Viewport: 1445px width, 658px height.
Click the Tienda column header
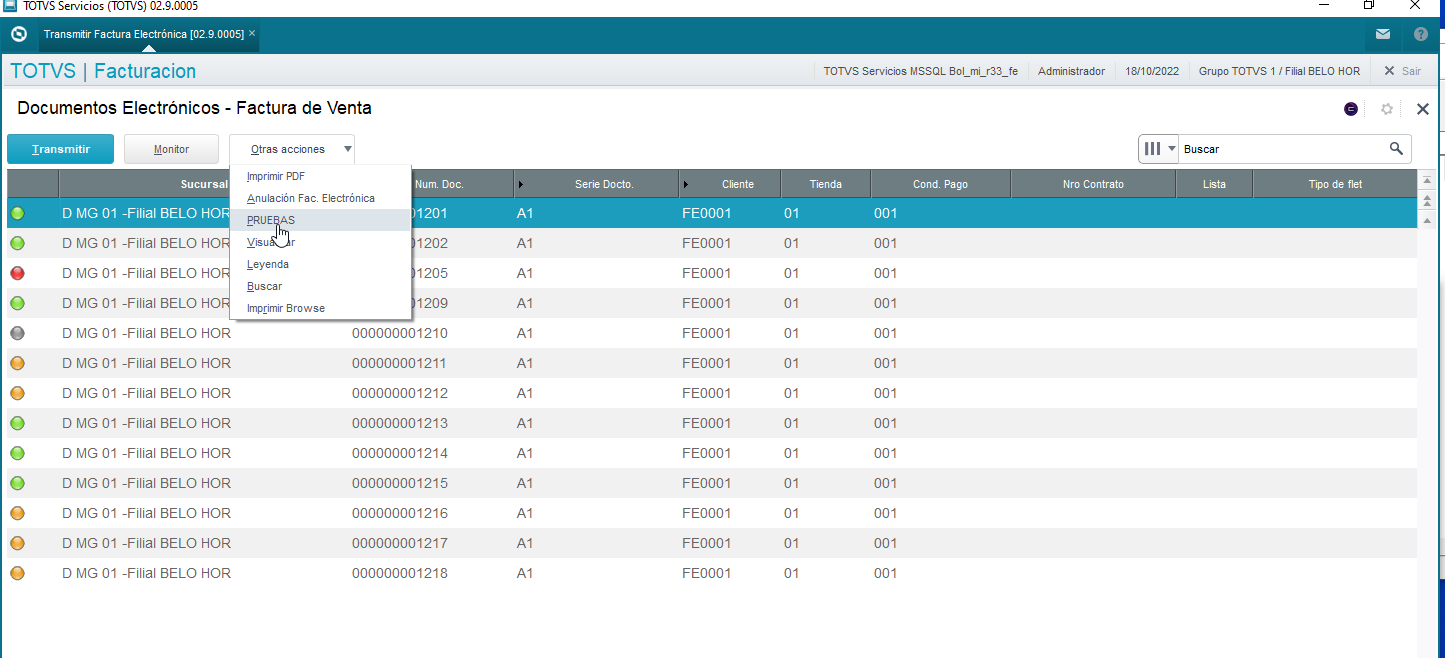point(825,184)
